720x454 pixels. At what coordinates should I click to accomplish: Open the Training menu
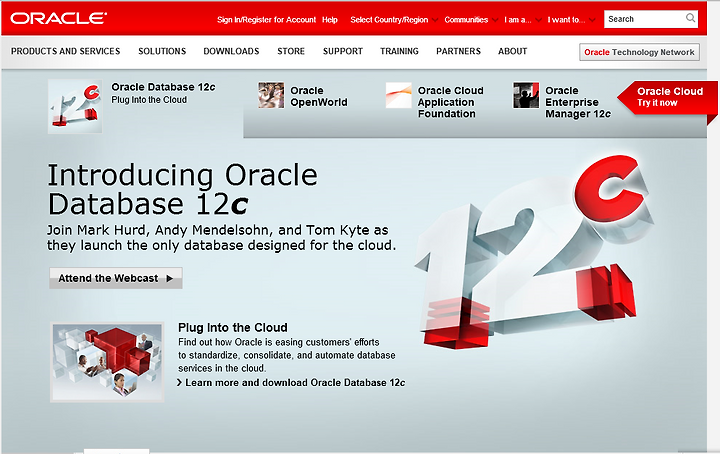399,51
